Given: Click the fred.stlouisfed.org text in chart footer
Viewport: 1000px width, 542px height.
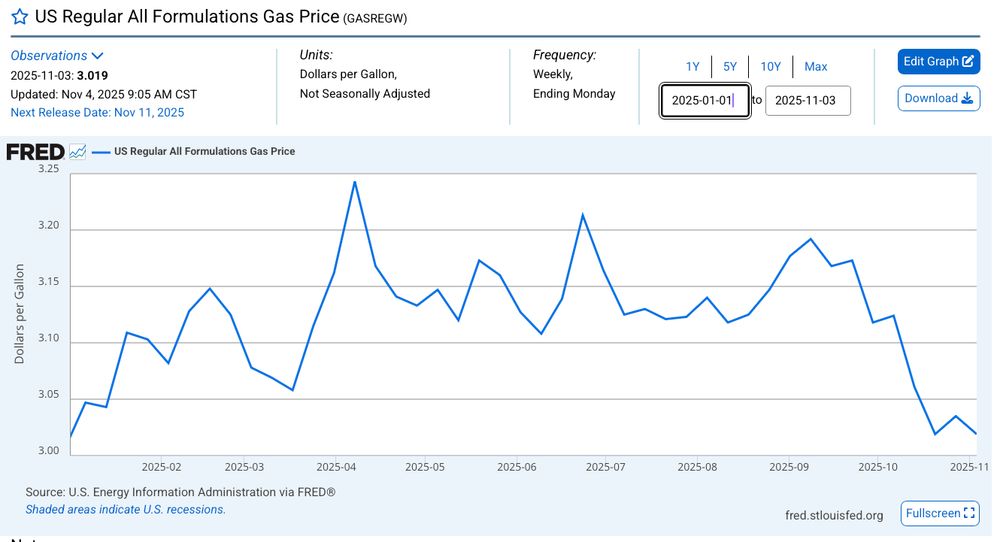Looking at the screenshot, I should coord(834,515).
